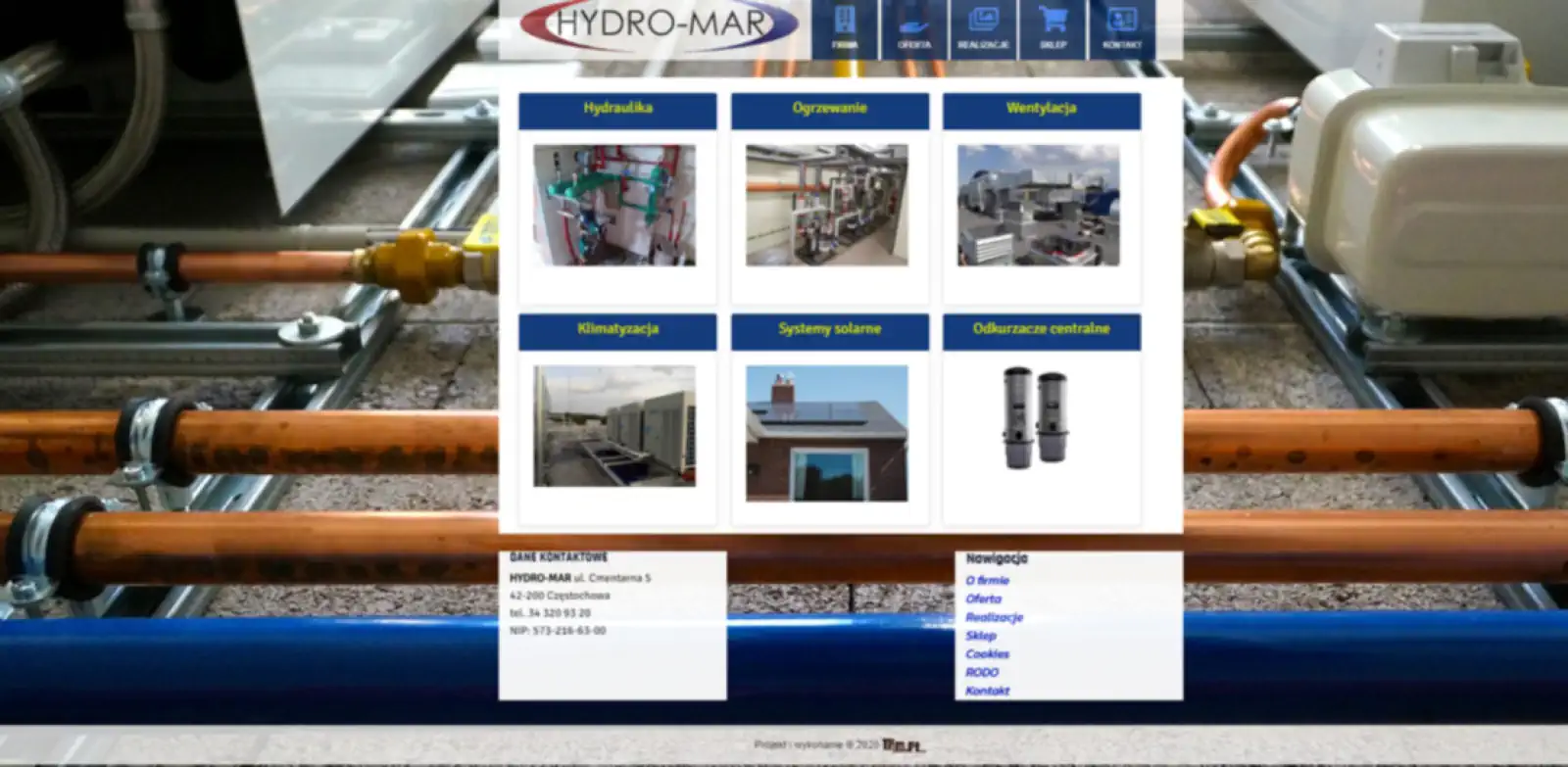
Task: Open the Klimatyzacja category header
Action: pos(617,330)
